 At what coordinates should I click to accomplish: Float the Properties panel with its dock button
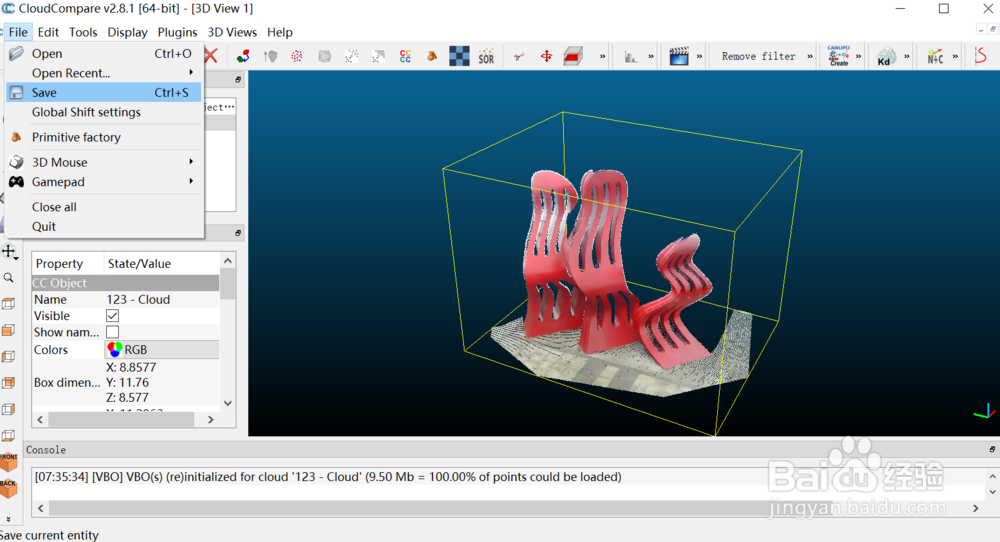pyautogui.click(x=238, y=233)
